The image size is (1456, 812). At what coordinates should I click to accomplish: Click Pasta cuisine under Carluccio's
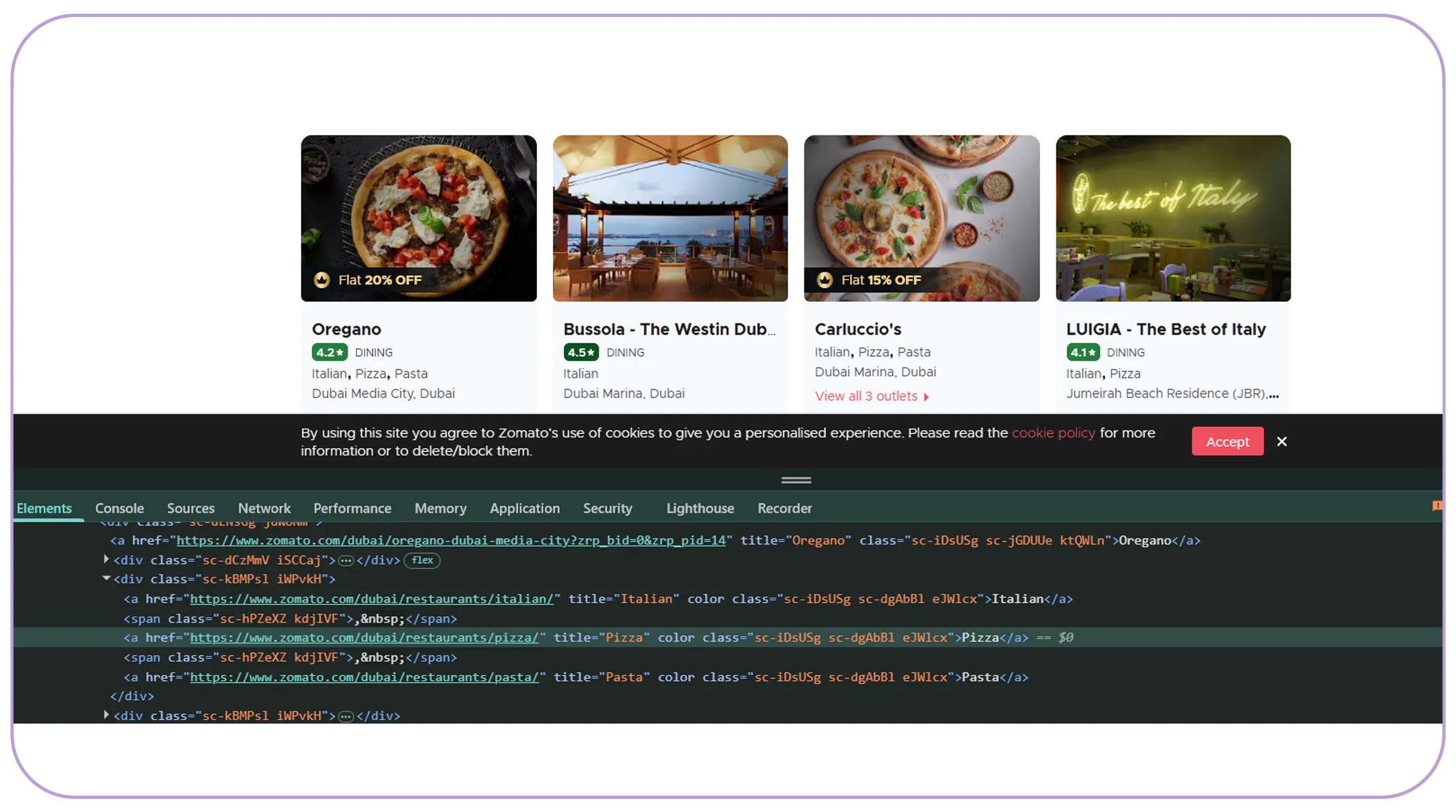click(x=914, y=352)
